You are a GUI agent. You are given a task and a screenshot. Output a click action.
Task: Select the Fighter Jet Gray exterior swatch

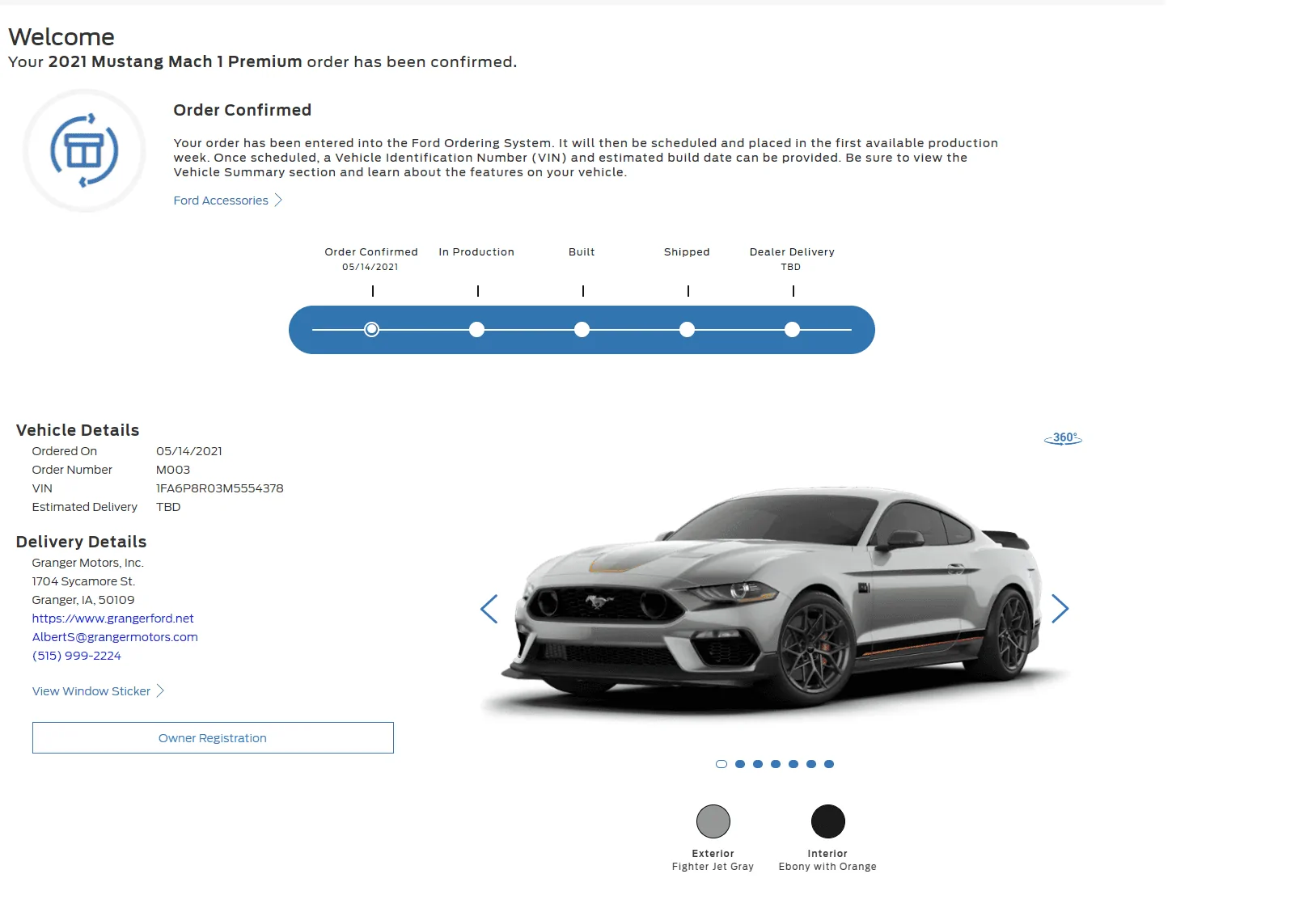coord(713,821)
